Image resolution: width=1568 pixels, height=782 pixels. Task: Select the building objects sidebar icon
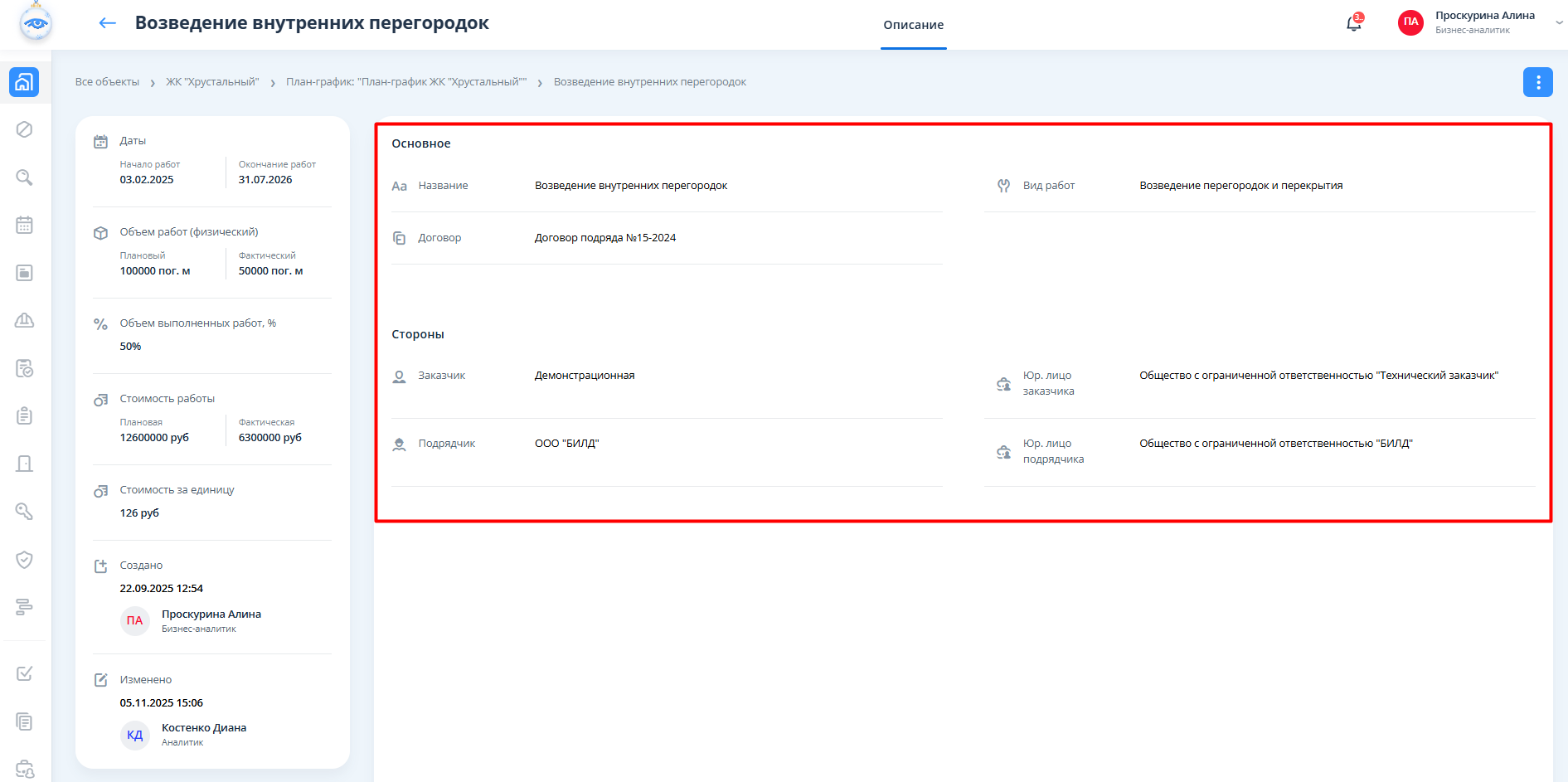[24, 82]
